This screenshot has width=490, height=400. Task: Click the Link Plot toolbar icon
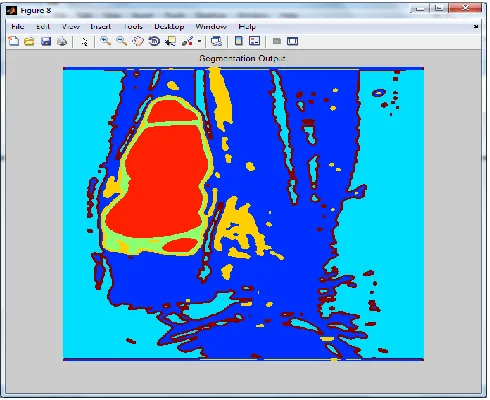[x=216, y=41]
